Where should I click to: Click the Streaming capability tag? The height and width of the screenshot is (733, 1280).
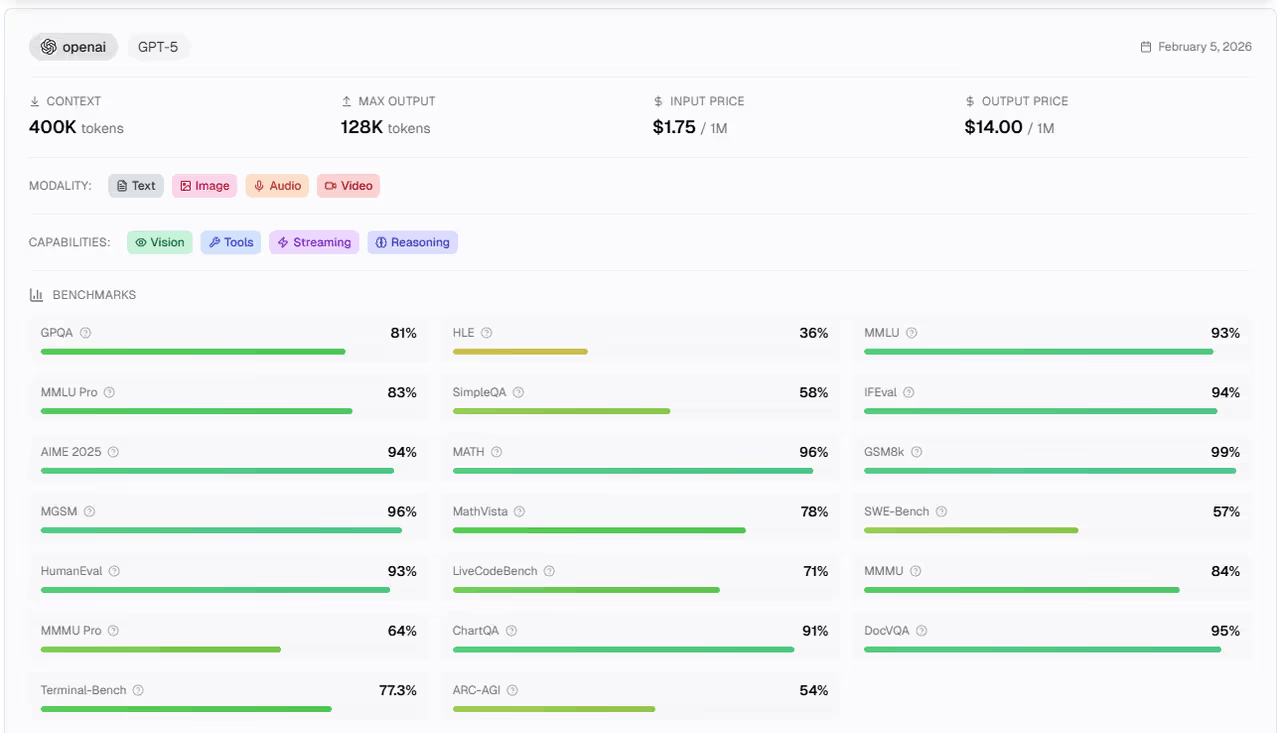(314, 243)
